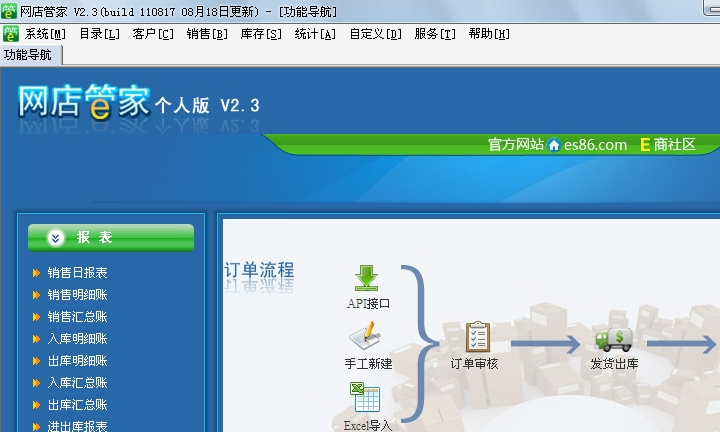
Task: Open 出库汇总账 report
Action: pos(77,405)
